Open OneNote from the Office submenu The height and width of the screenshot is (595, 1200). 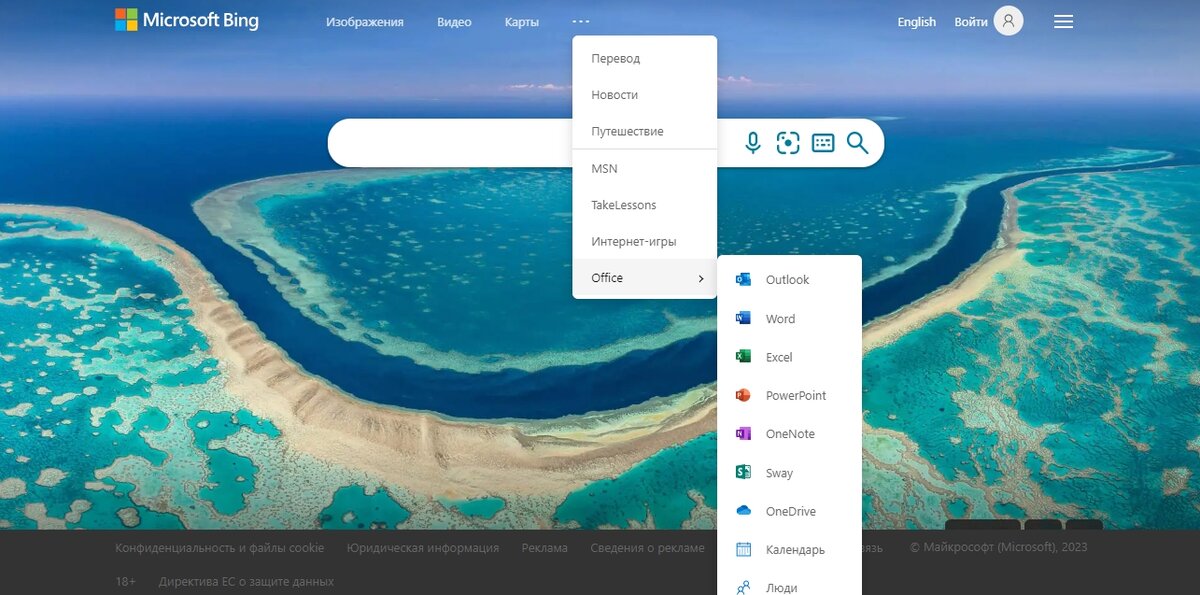coord(789,434)
